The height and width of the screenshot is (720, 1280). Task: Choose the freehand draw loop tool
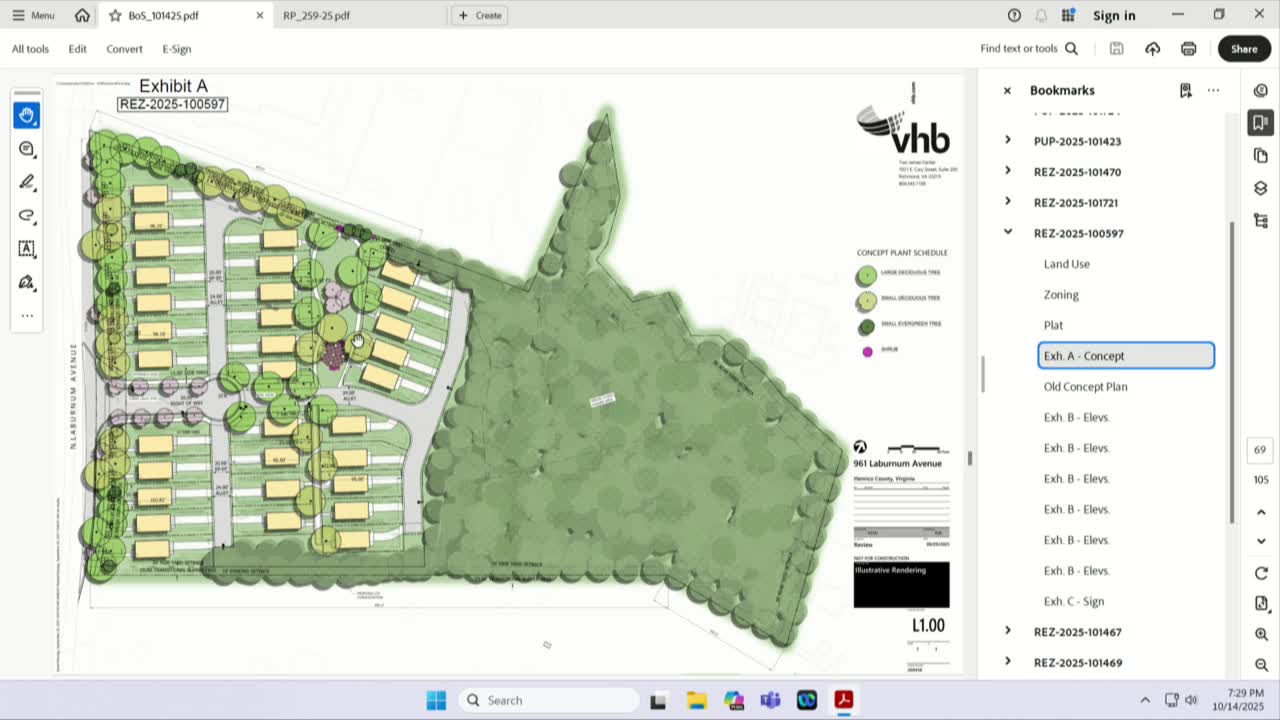27,215
